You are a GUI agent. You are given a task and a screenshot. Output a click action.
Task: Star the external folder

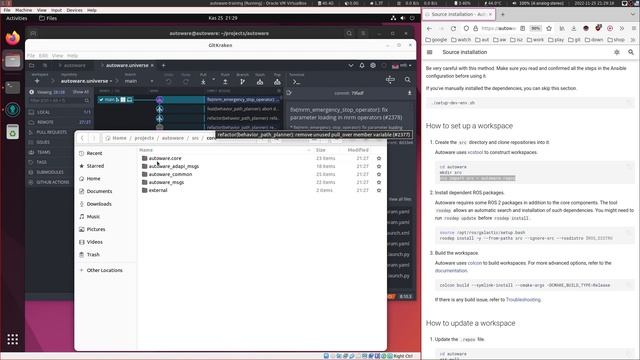coord(379,190)
